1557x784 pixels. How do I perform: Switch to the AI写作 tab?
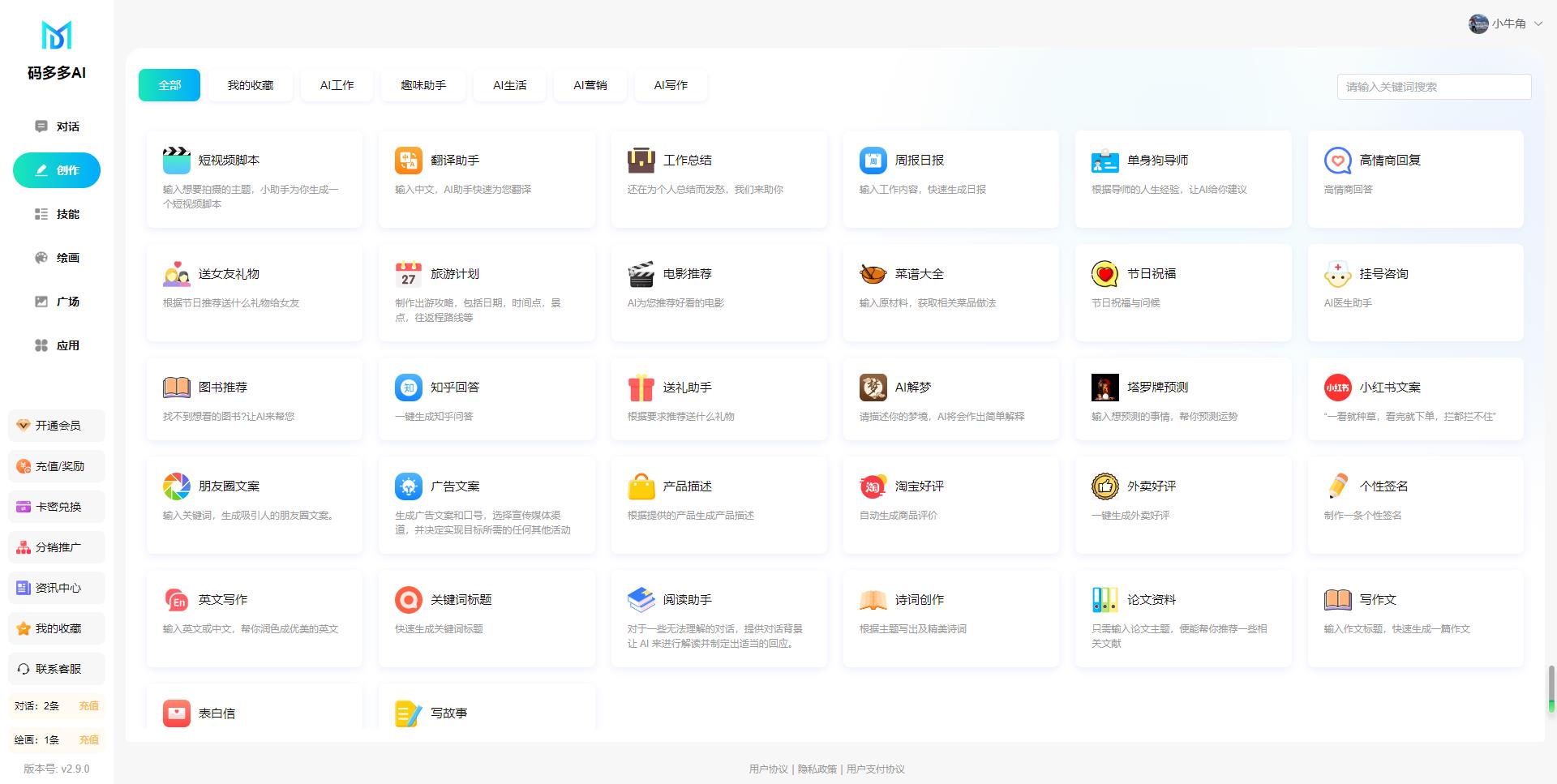pos(671,85)
